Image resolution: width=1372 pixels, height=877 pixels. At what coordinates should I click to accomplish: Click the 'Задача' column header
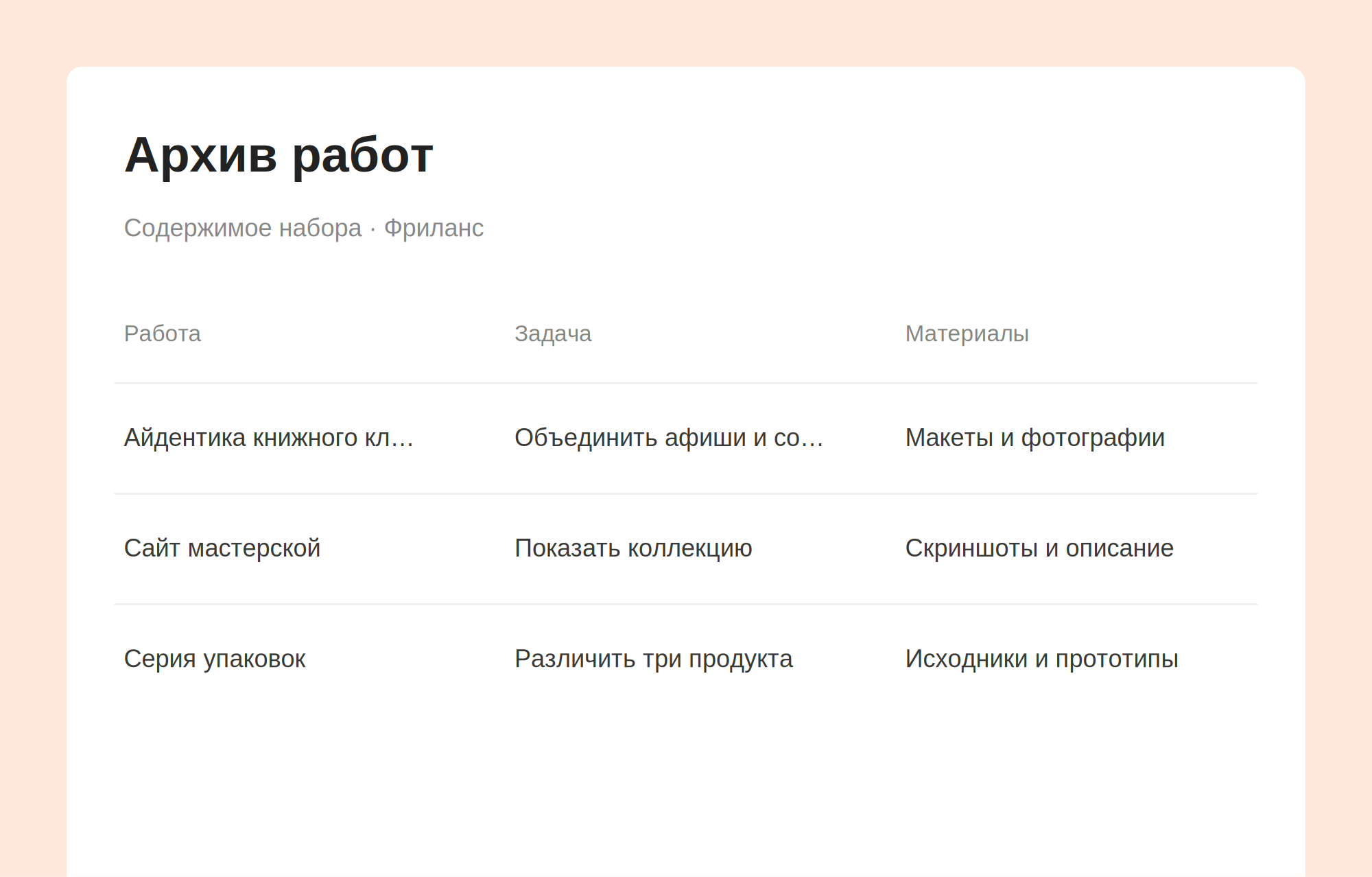click(x=553, y=334)
